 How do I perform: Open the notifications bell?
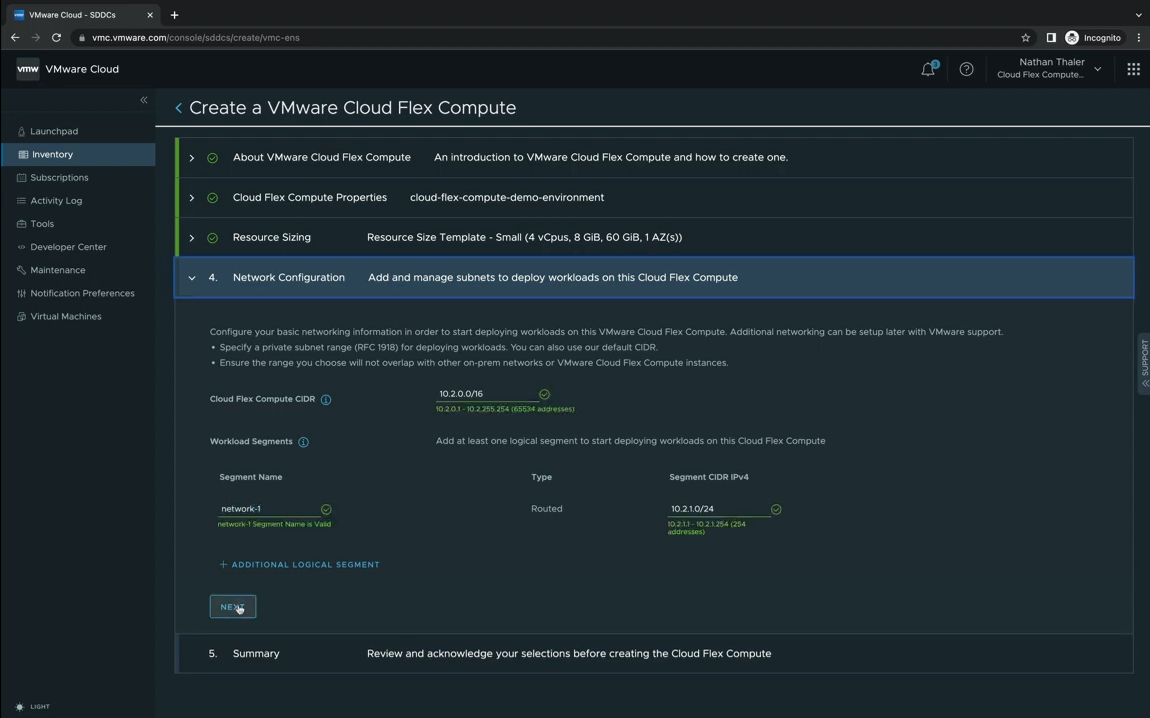(928, 69)
